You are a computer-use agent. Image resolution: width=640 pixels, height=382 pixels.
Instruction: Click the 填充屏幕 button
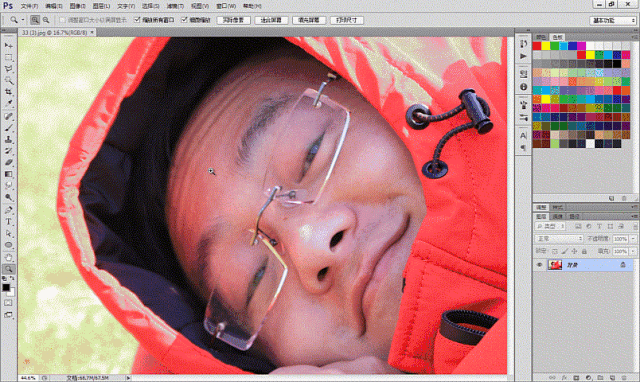tap(309, 20)
